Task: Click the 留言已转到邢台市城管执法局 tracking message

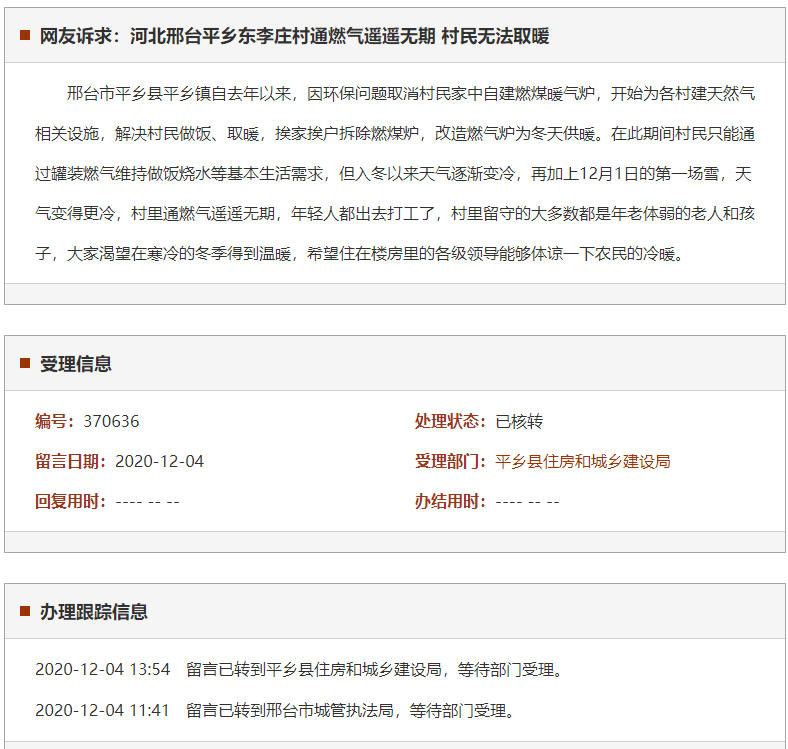Action: coord(352,711)
